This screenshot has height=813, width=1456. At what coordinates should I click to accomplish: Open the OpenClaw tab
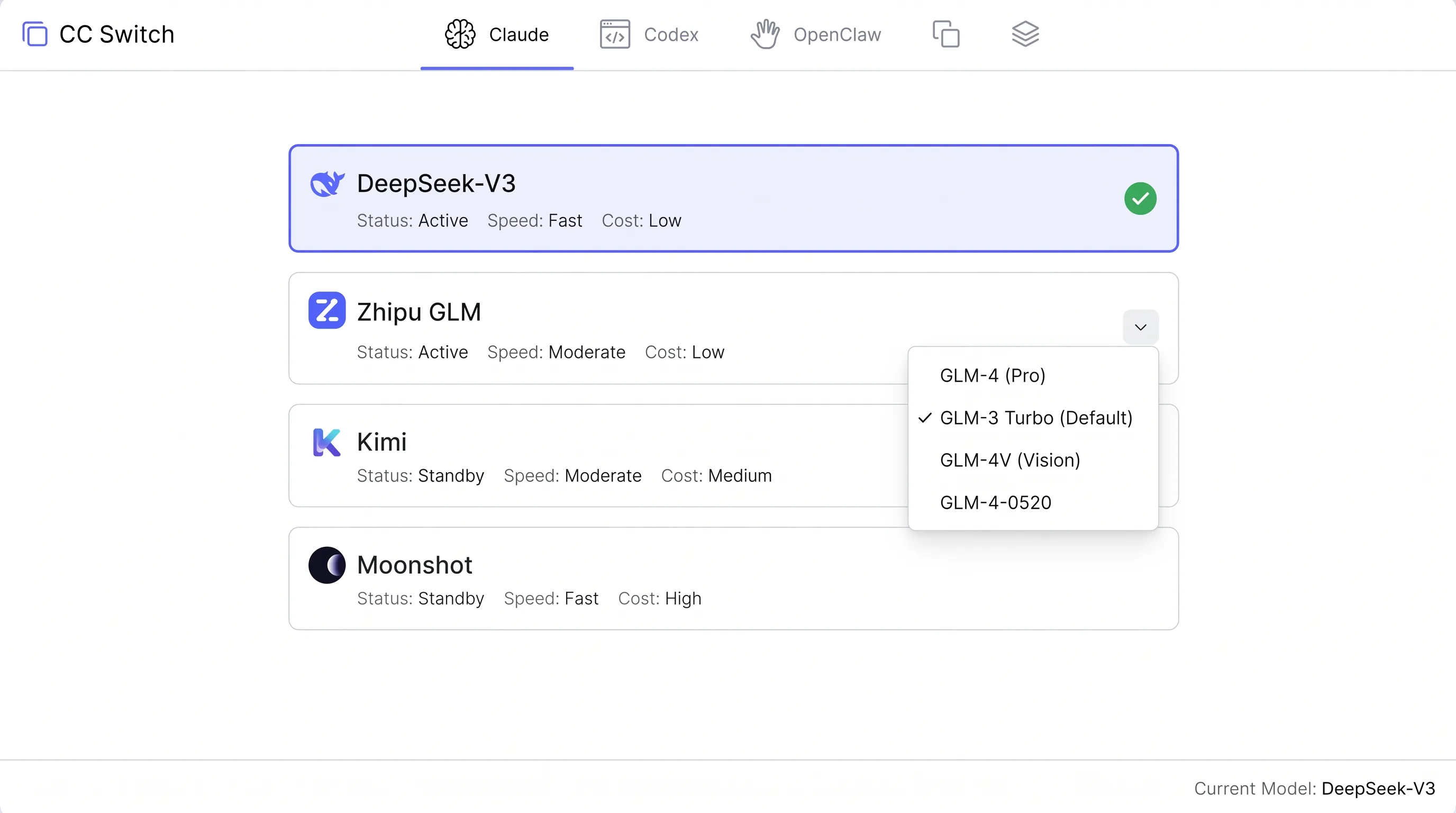(x=816, y=34)
